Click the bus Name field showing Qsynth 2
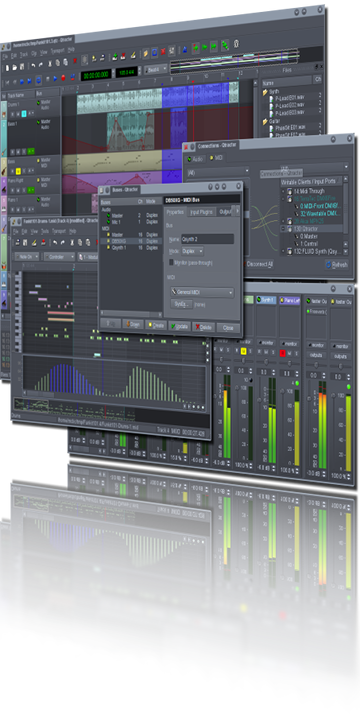This screenshot has width=360, height=720. (208, 239)
